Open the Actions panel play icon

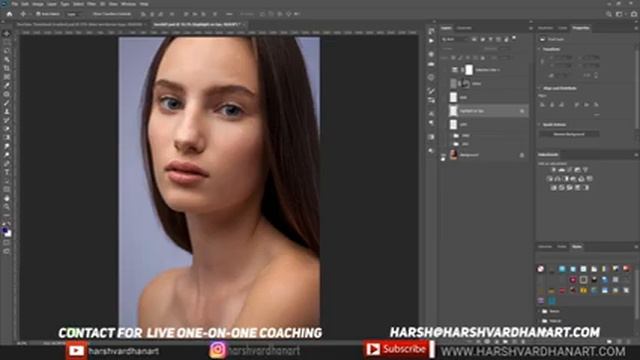[431, 41]
